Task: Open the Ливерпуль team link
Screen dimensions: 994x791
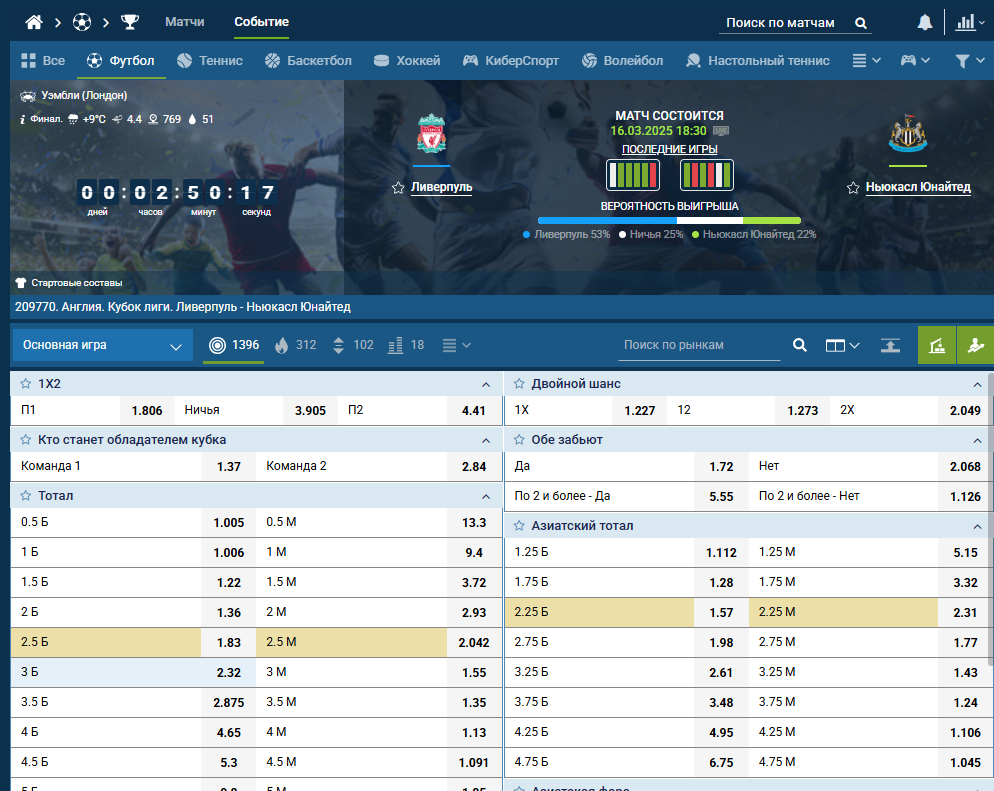Action: 441,187
